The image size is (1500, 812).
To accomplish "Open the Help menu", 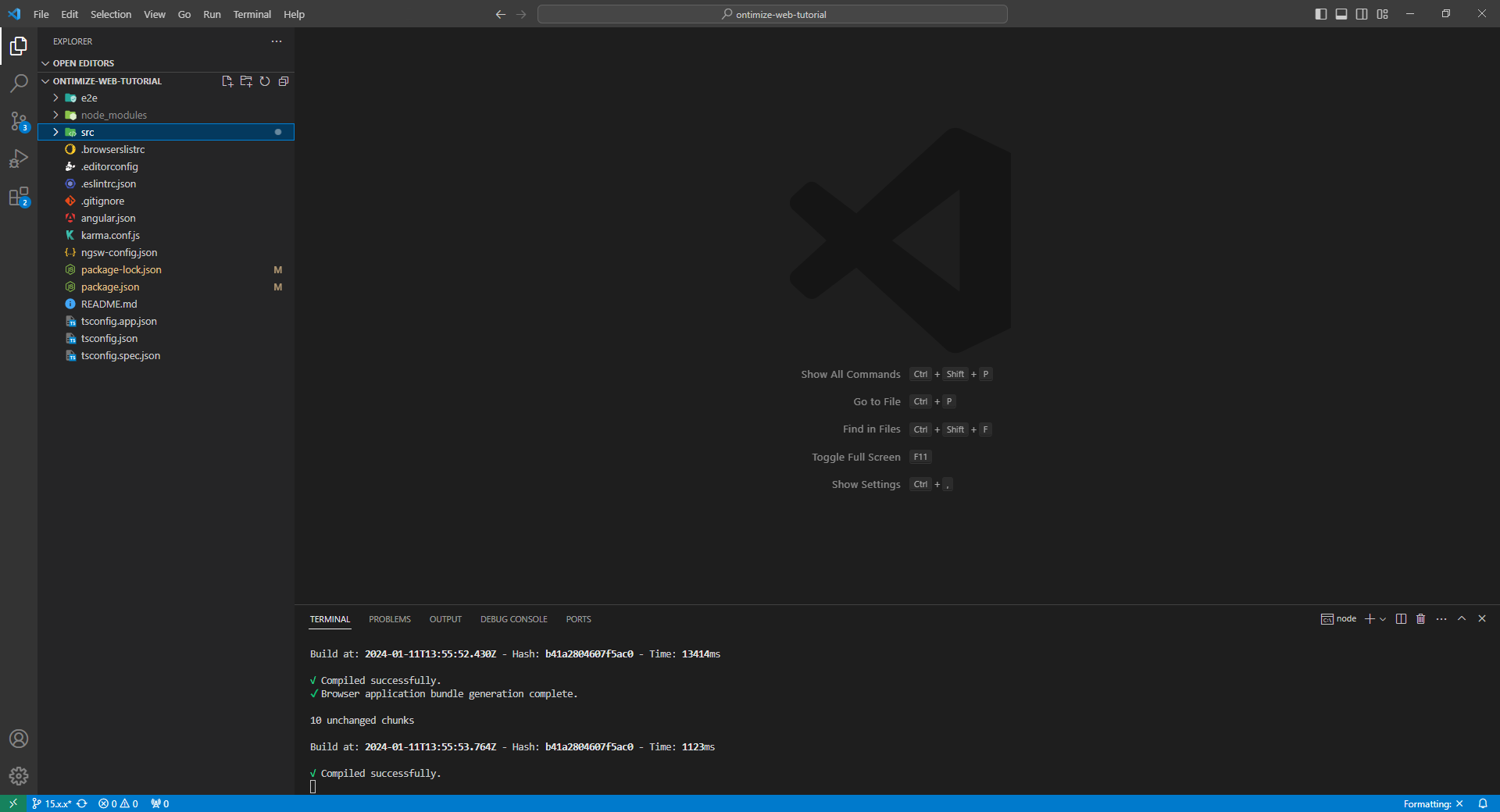I will 295,14.
